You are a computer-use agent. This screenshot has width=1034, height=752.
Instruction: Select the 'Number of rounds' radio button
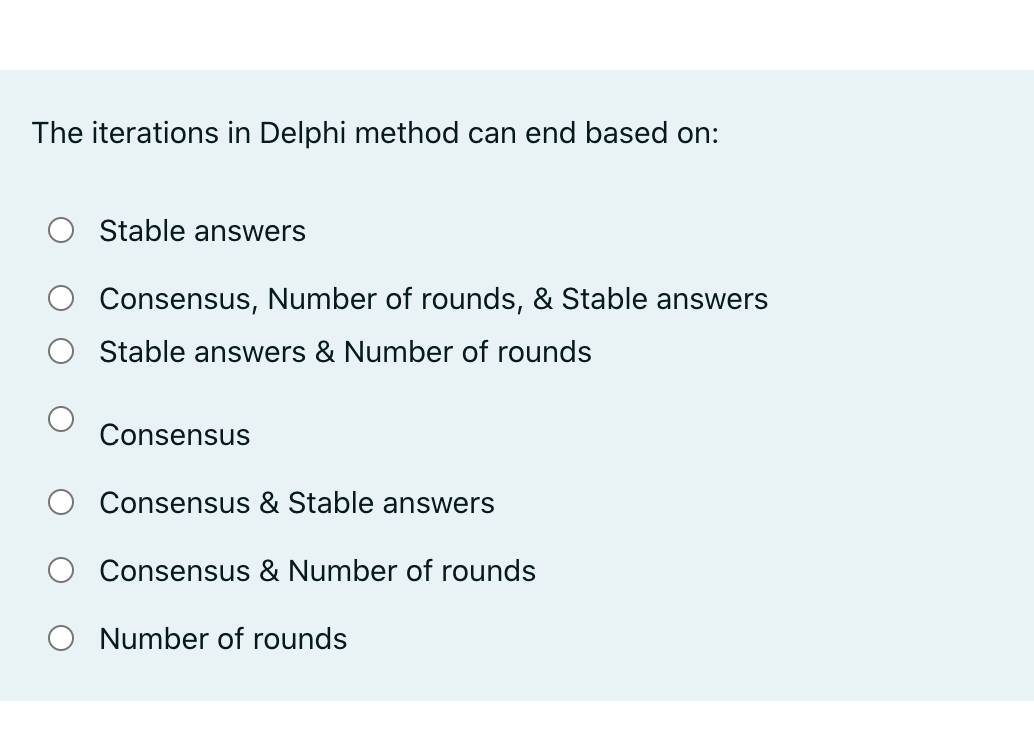click(61, 637)
